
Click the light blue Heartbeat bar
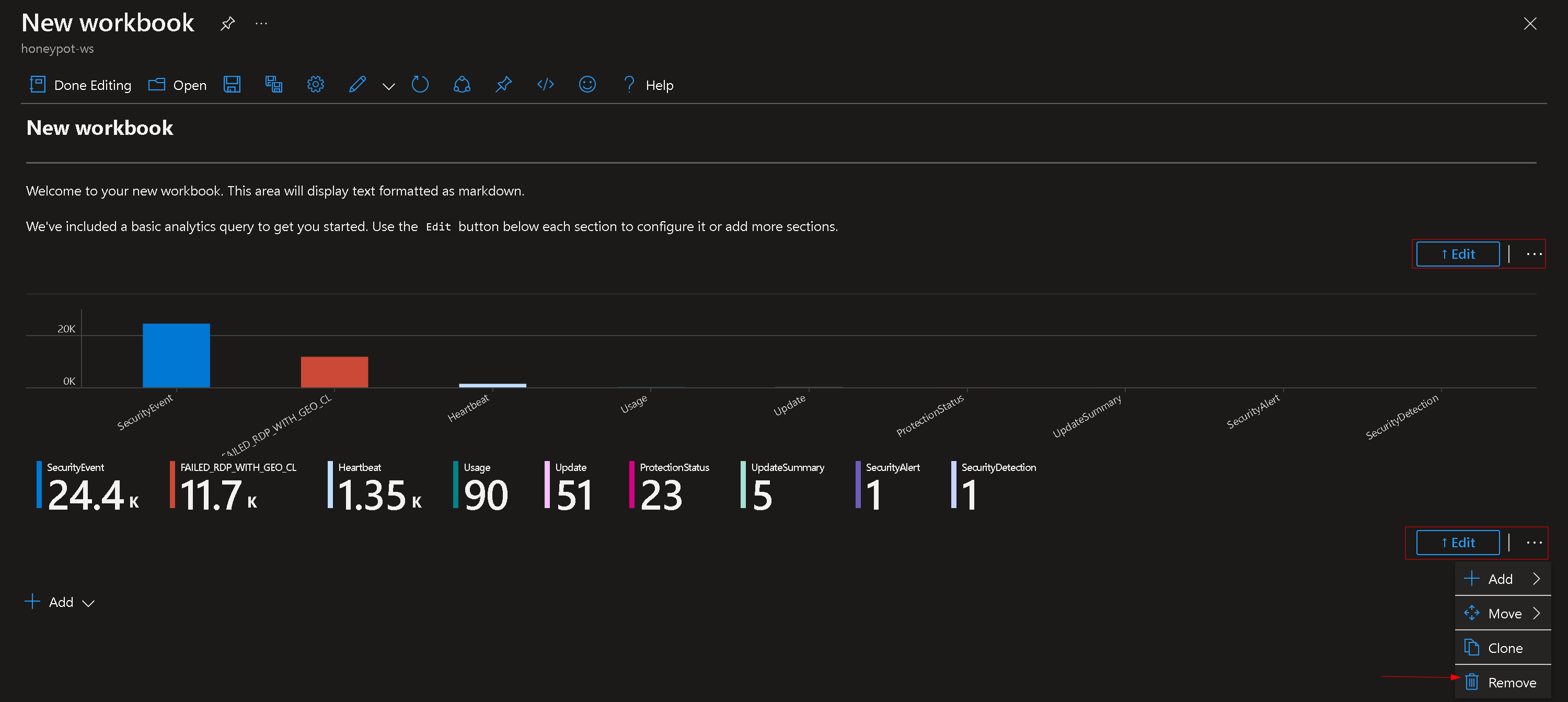coord(492,385)
